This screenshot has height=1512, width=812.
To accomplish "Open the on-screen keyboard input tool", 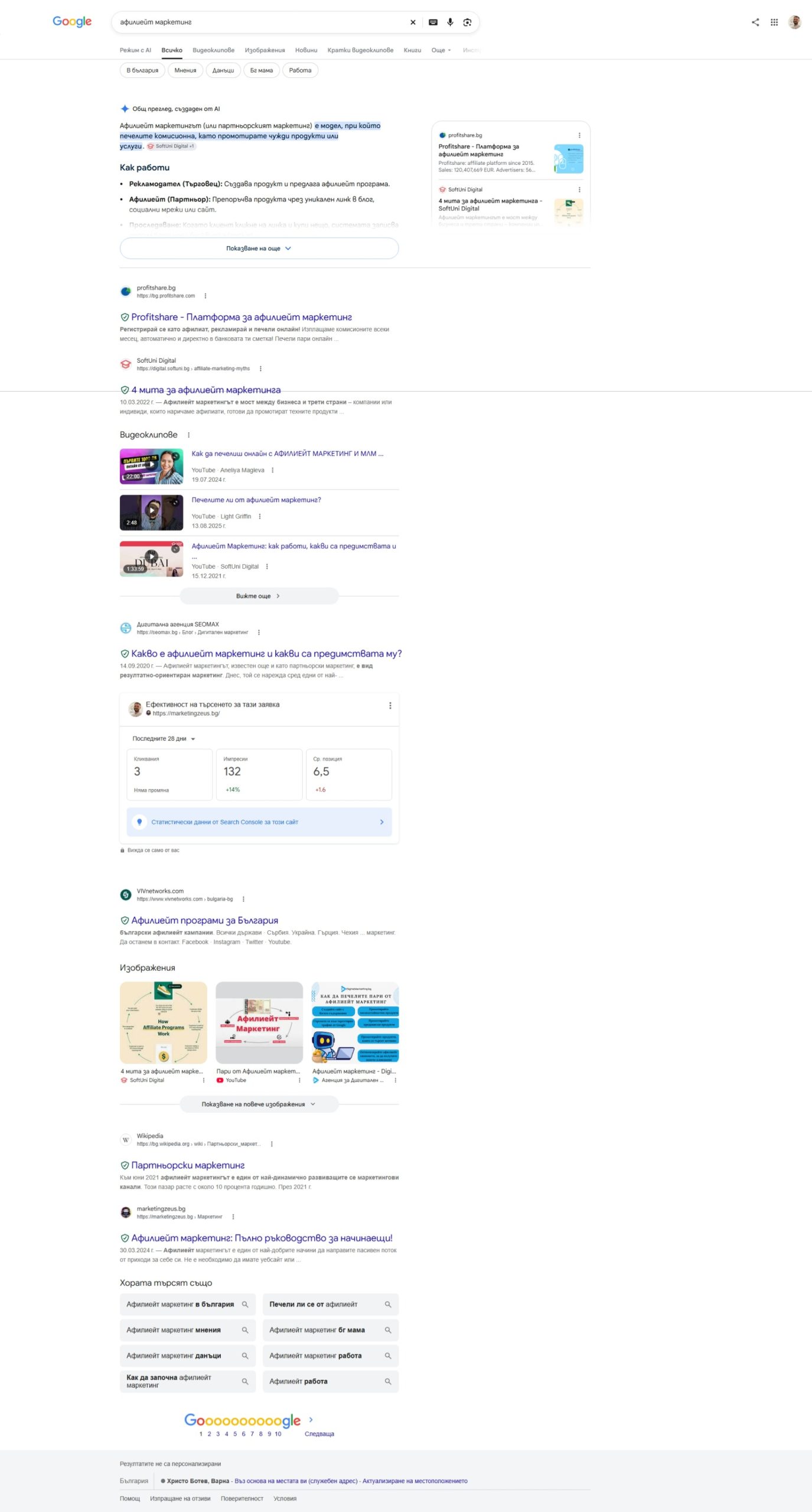I will 433,22.
